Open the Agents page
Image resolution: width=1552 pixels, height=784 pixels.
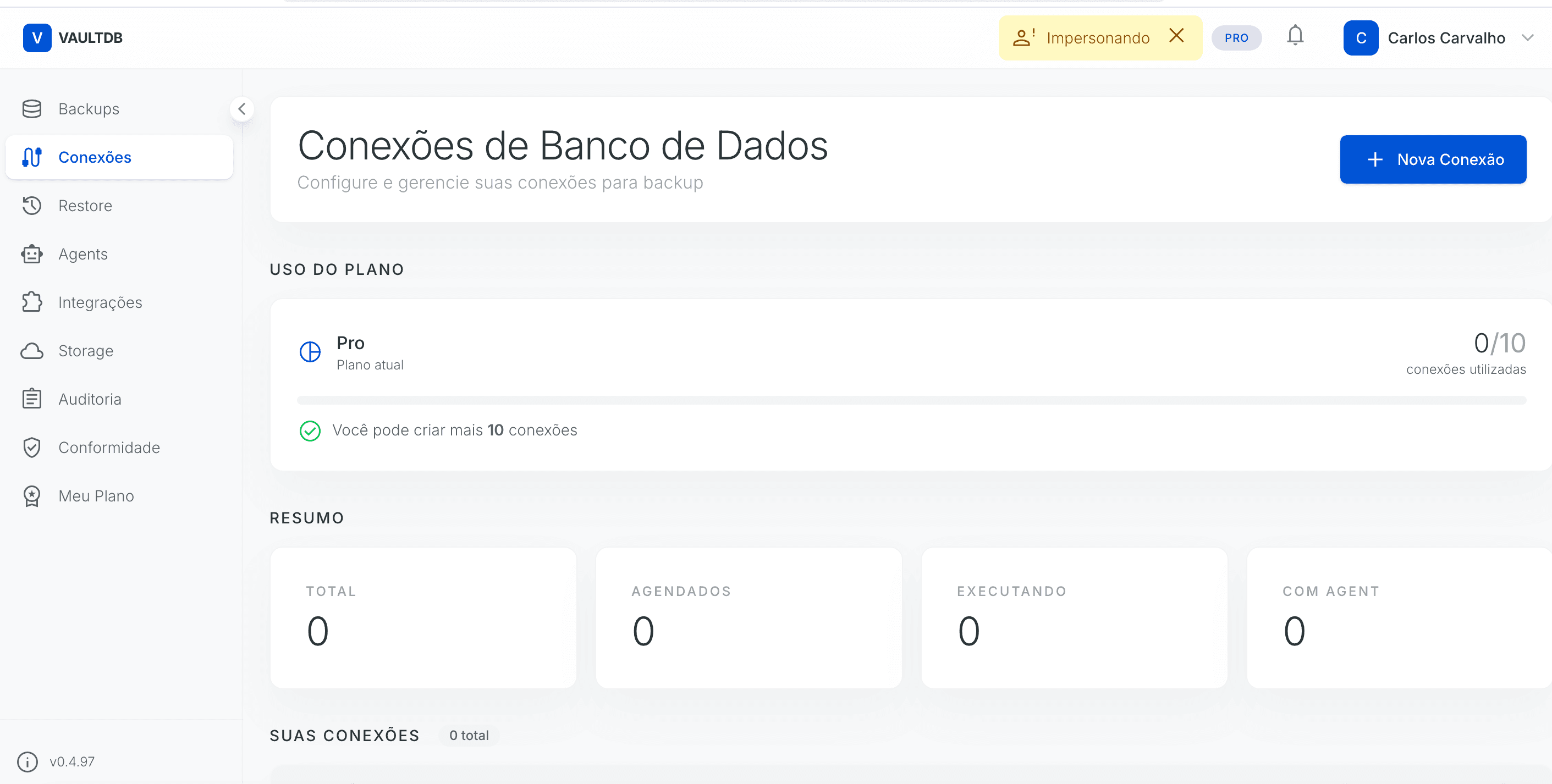click(x=119, y=254)
